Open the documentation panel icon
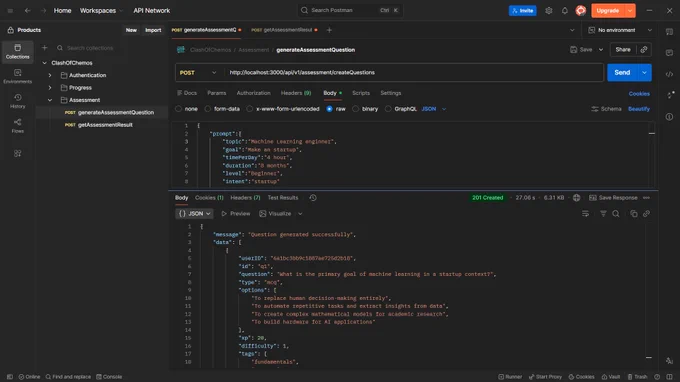The height and width of the screenshot is (382, 680). click(670, 32)
